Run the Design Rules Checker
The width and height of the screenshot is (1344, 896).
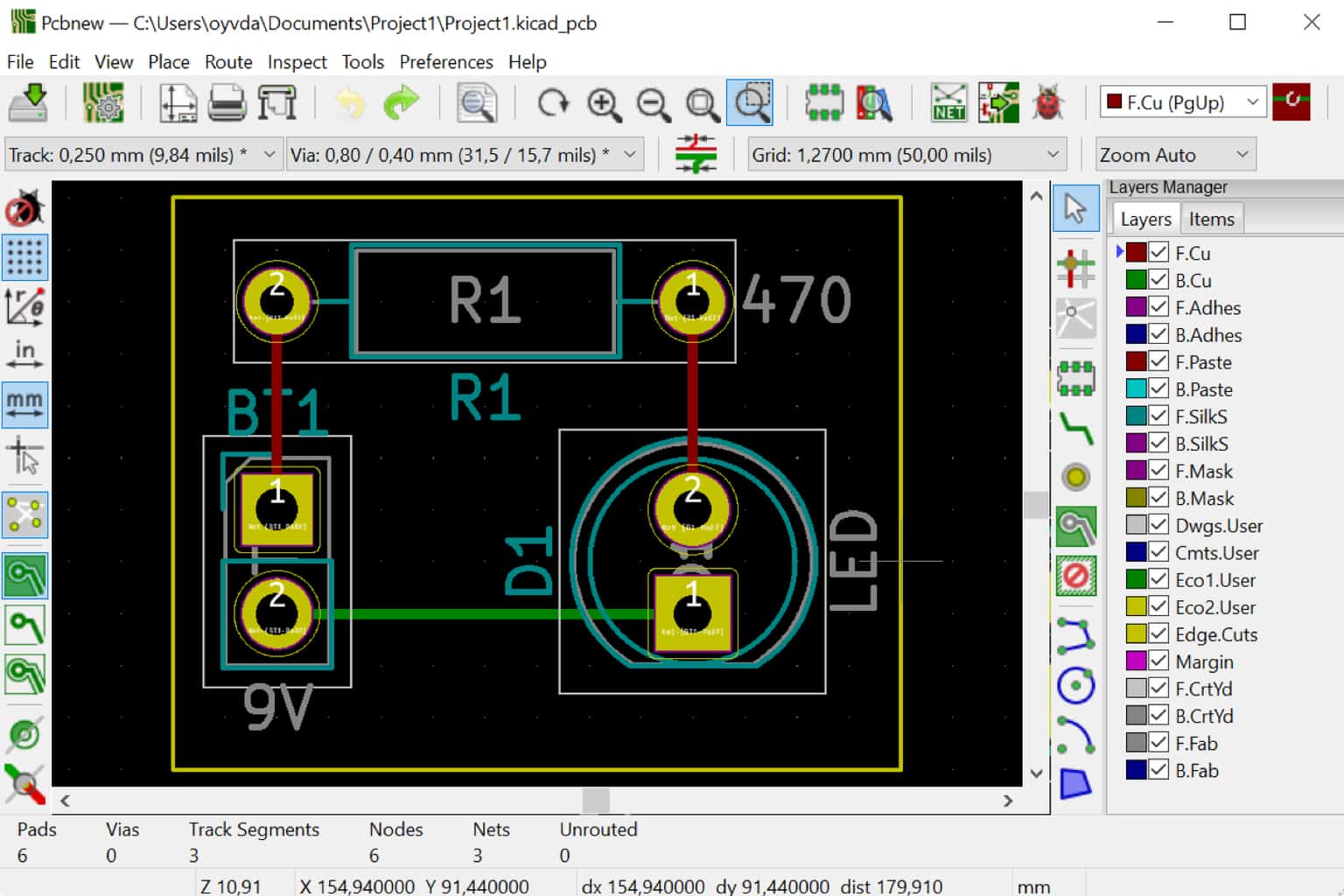click(1047, 102)
